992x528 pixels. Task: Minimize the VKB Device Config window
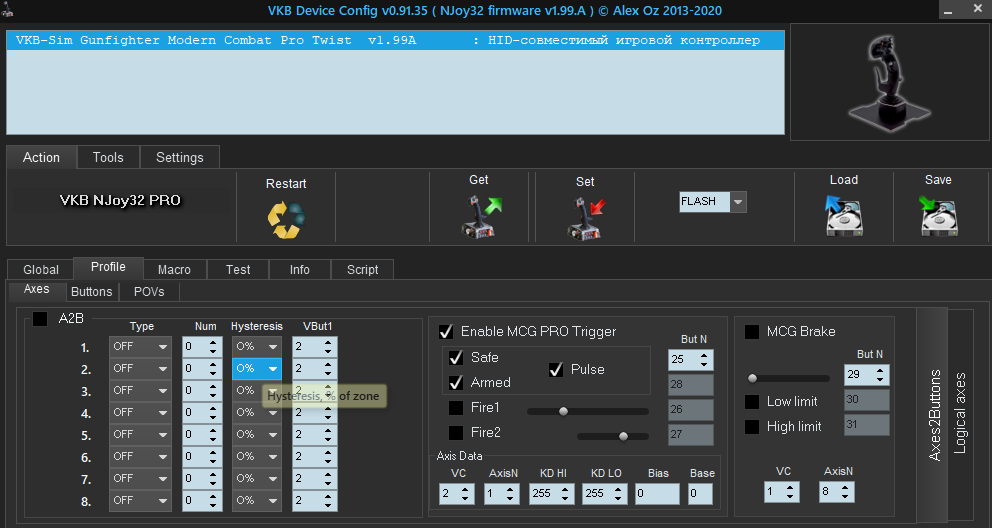pos(948,10)
